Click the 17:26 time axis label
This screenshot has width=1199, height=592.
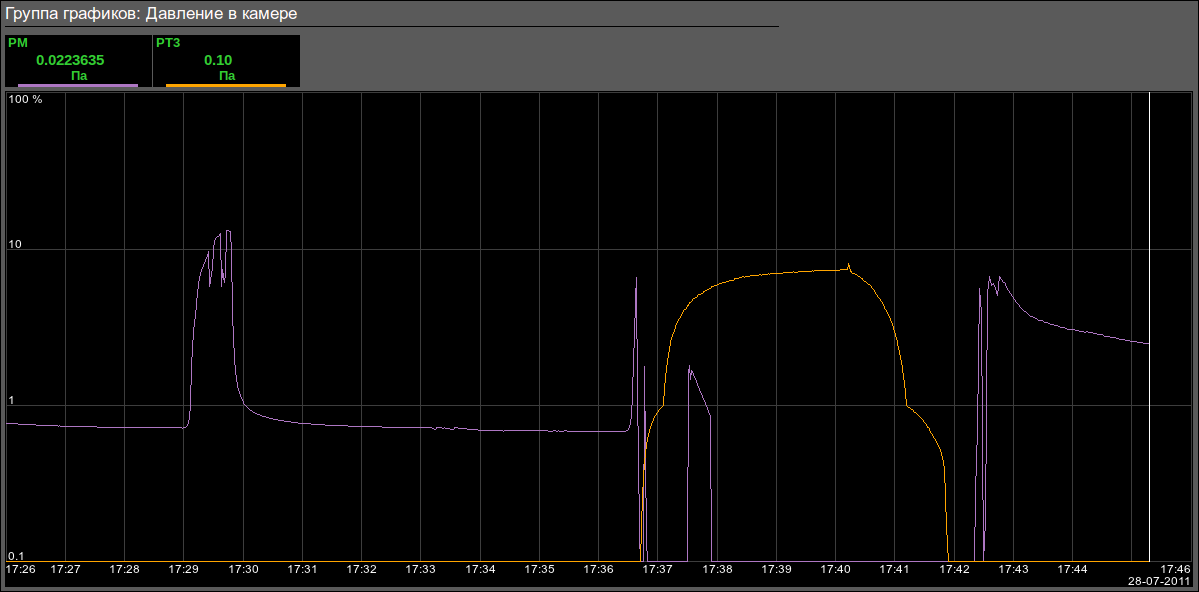(x=21, y=569)
